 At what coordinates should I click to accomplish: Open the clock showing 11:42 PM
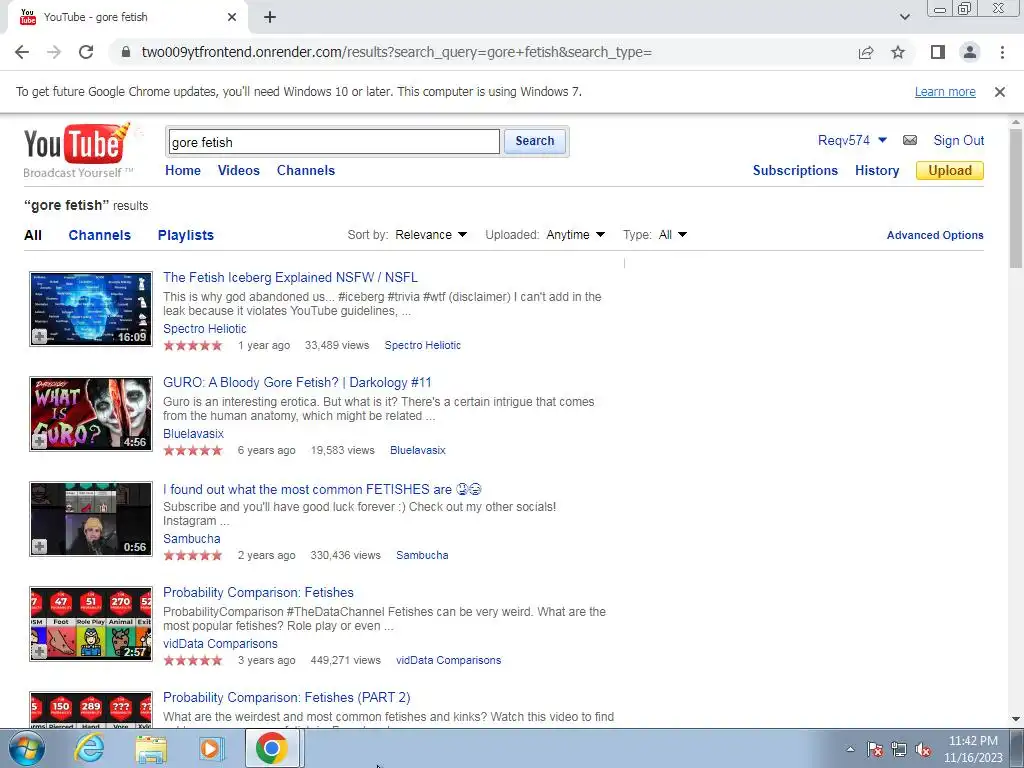pos(973,749)
